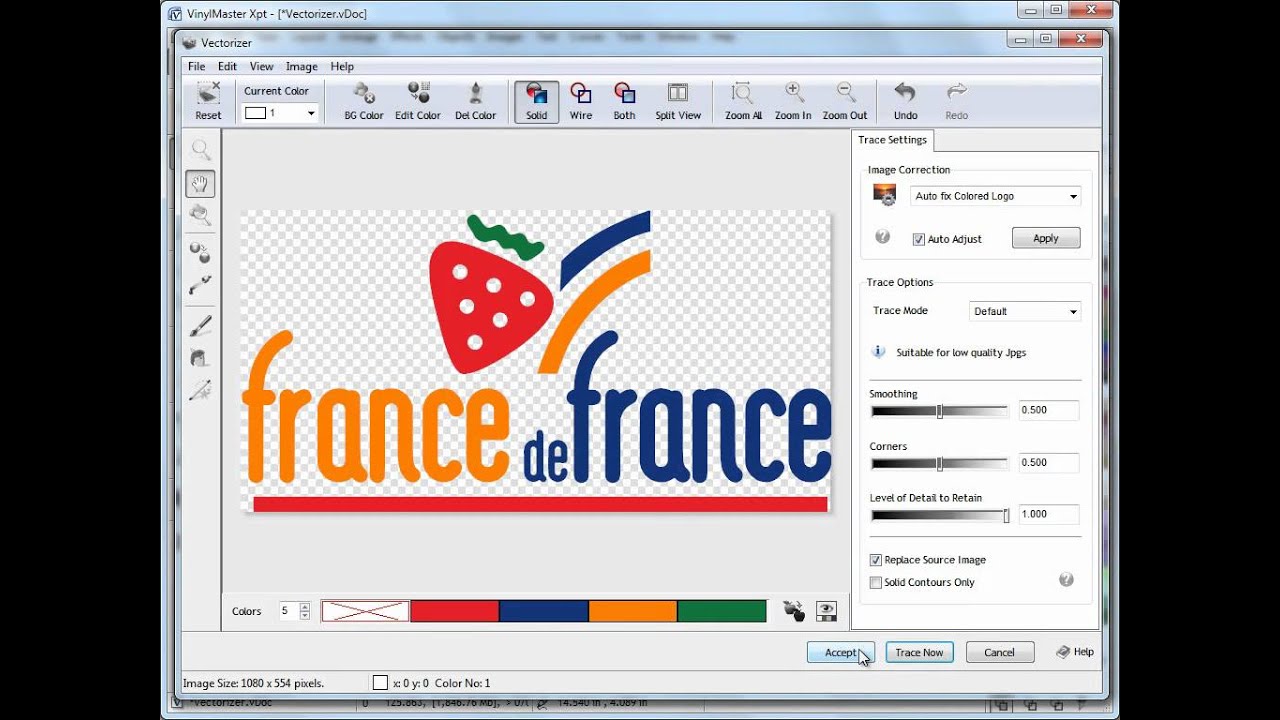Open the View menu

[x=261, y=66]
